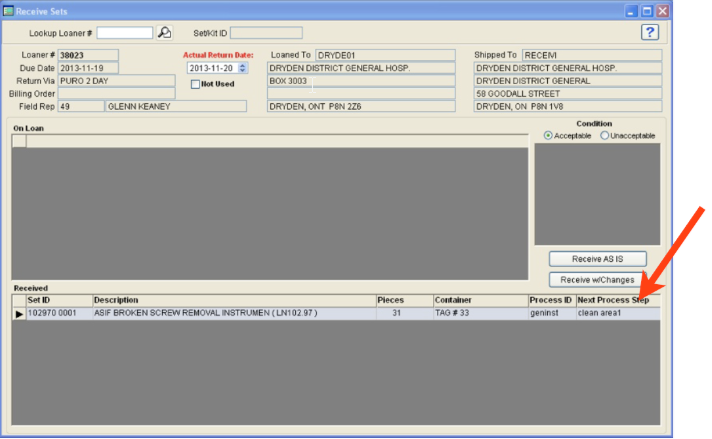Screen dimensions: 712x439
Task: Select the row pointer arrow in Received grid
Action: [18, 313]
